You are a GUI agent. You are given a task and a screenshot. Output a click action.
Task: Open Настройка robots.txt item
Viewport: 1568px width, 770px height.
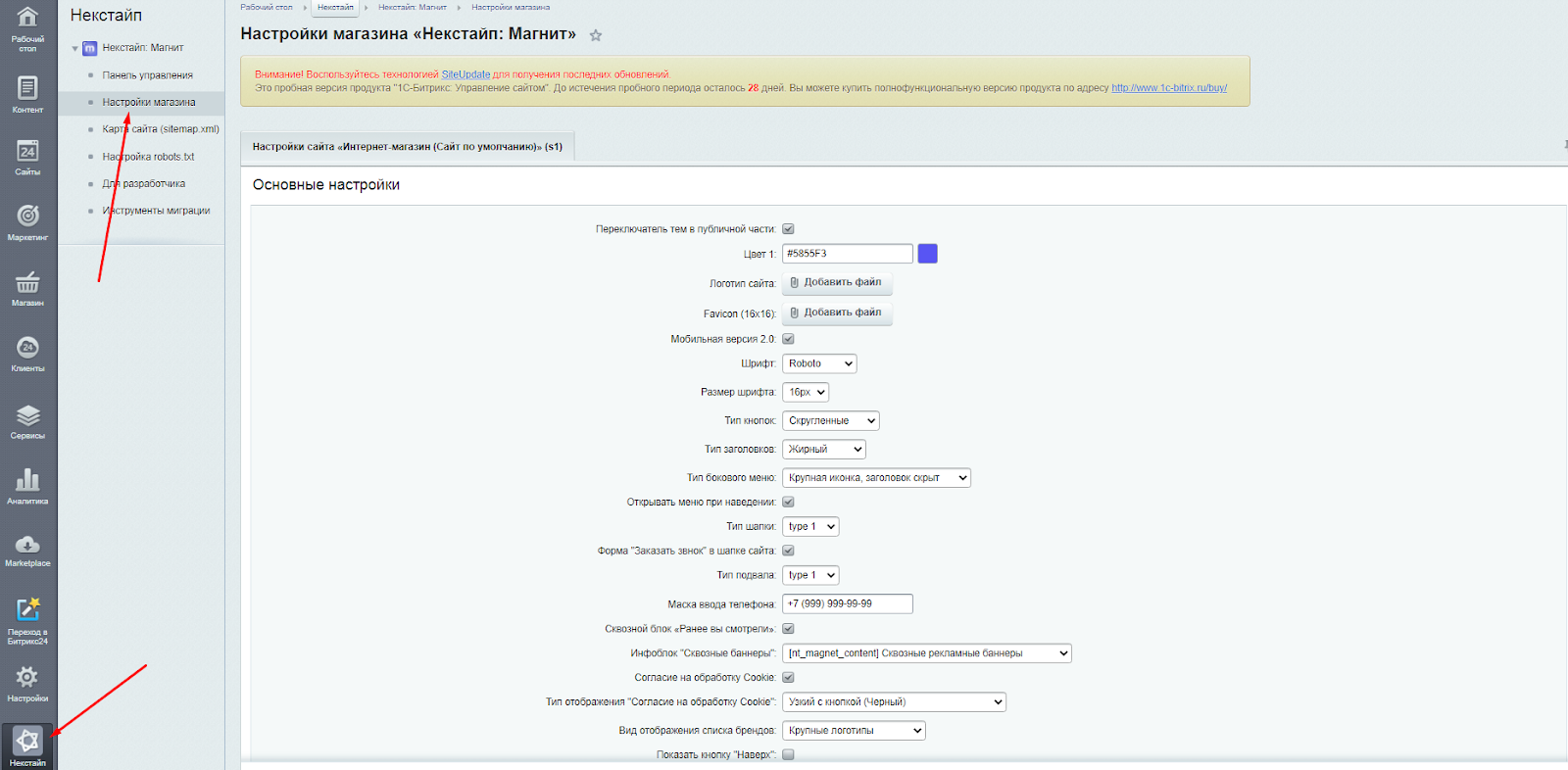point(148,157)
